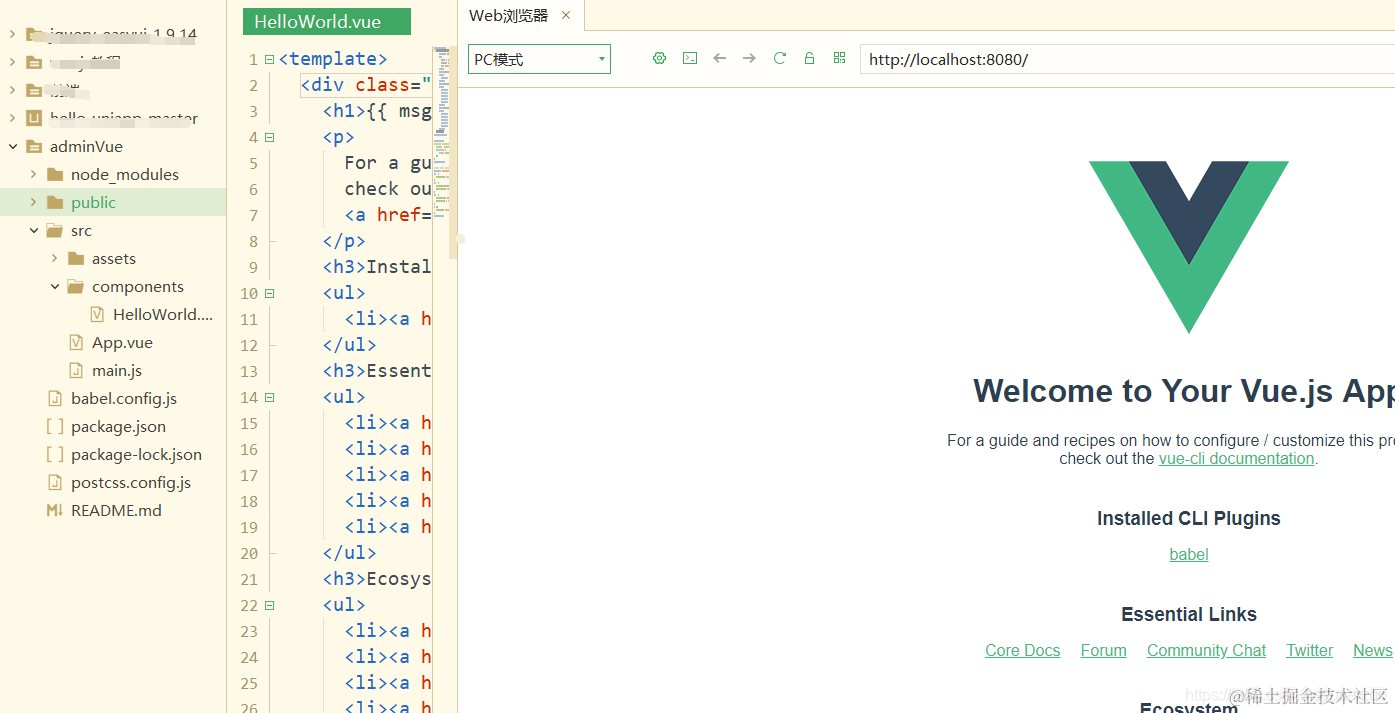Select the adminVue project name
Screen dimensions: 1395x713
86,146
